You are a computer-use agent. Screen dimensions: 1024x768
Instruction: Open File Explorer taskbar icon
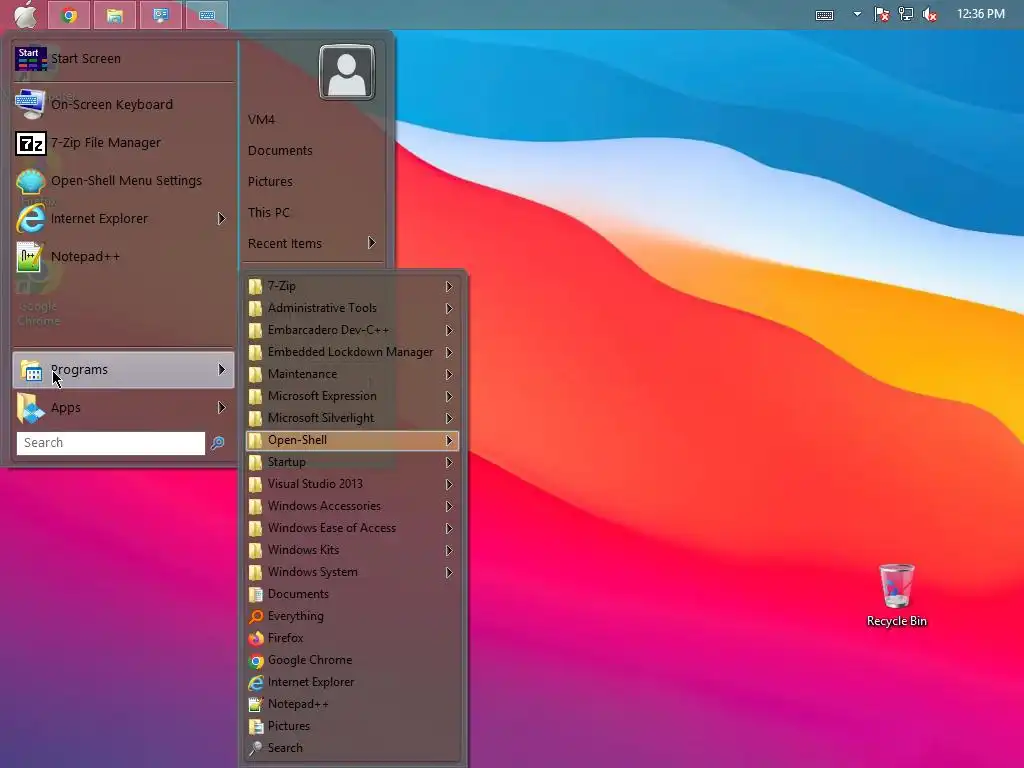[115, 15]
